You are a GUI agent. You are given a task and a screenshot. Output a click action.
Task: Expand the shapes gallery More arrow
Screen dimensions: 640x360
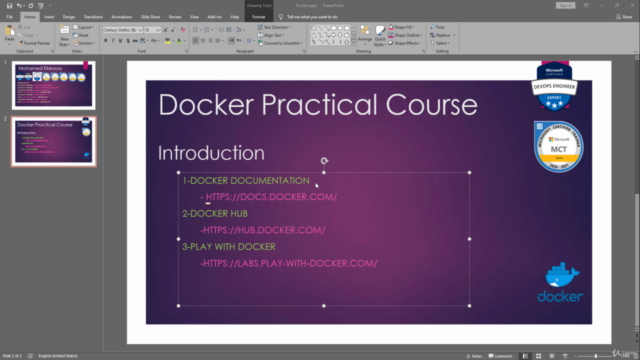pyautogui.click(x=353, y=42)
